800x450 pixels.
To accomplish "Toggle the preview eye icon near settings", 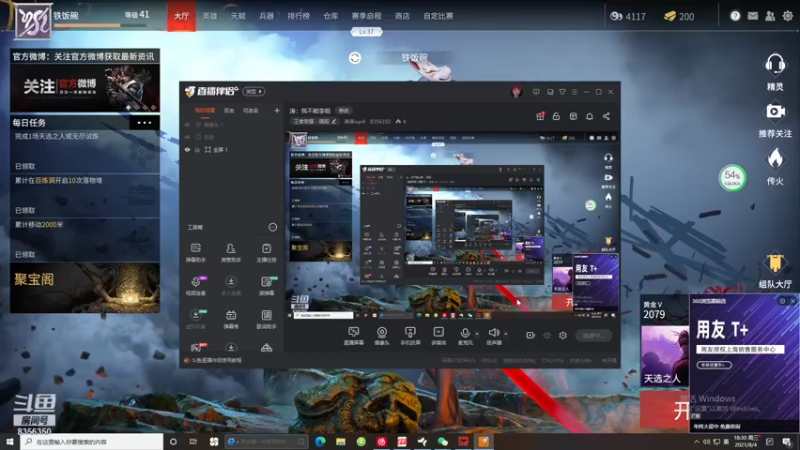I will click(x=547, y=335).
